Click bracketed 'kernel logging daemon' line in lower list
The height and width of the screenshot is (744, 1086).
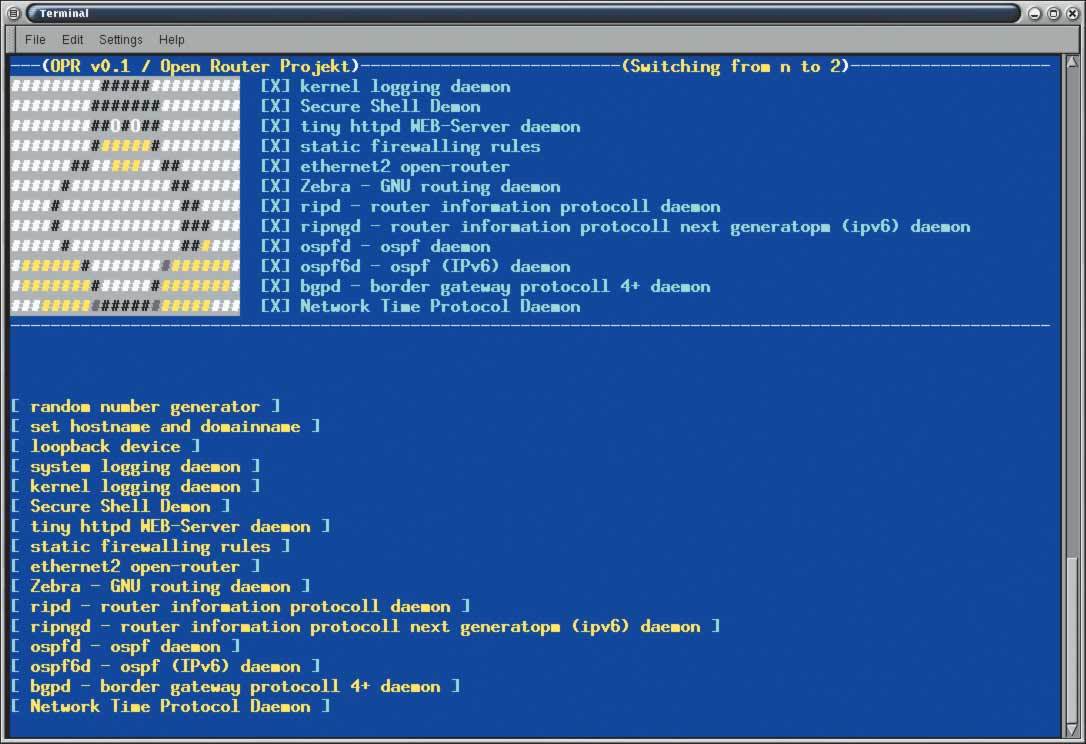pos(136,486)
